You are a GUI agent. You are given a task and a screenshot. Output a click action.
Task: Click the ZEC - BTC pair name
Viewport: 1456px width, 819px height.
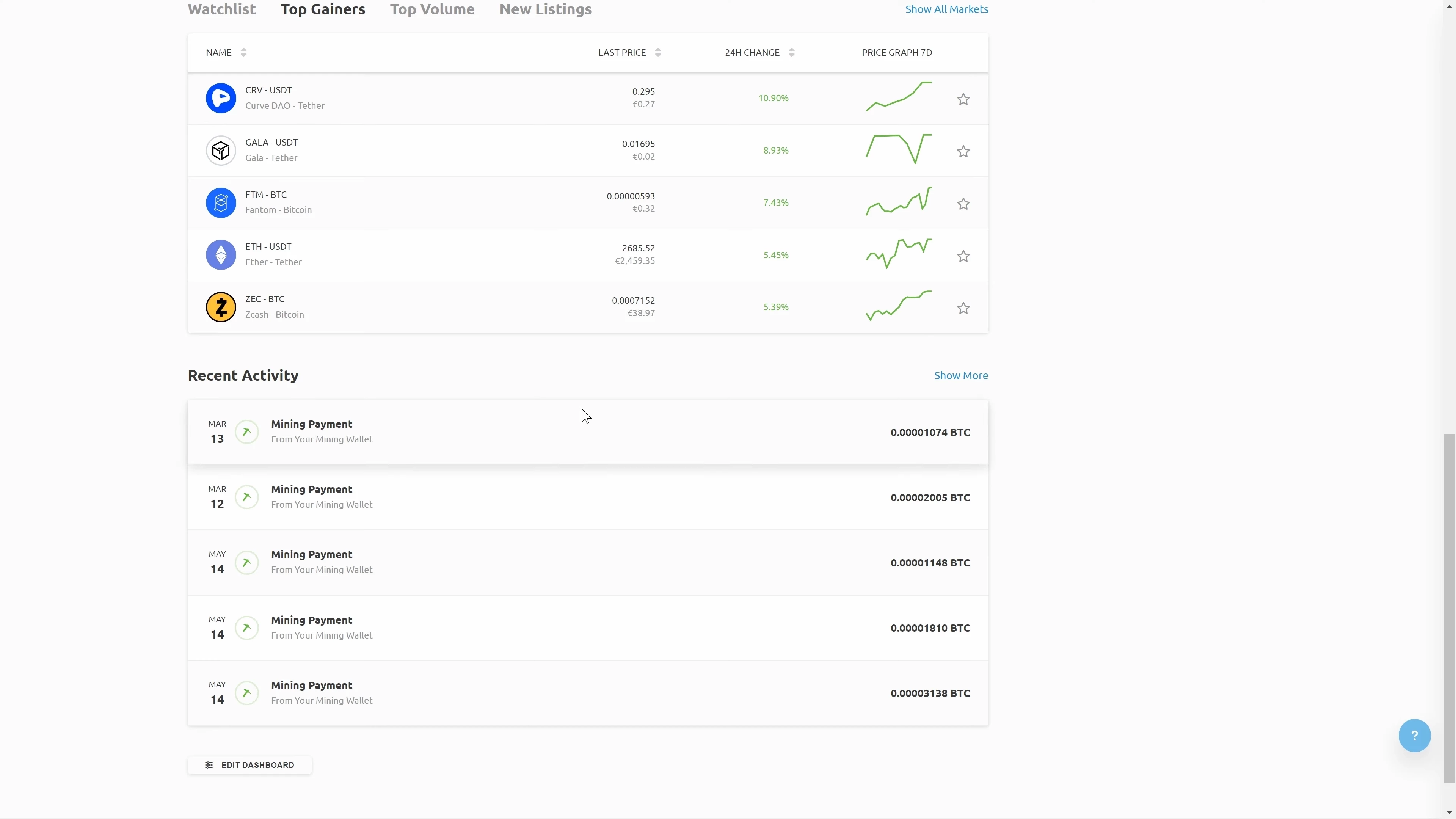pyautogui.click(x=265, y=299)
